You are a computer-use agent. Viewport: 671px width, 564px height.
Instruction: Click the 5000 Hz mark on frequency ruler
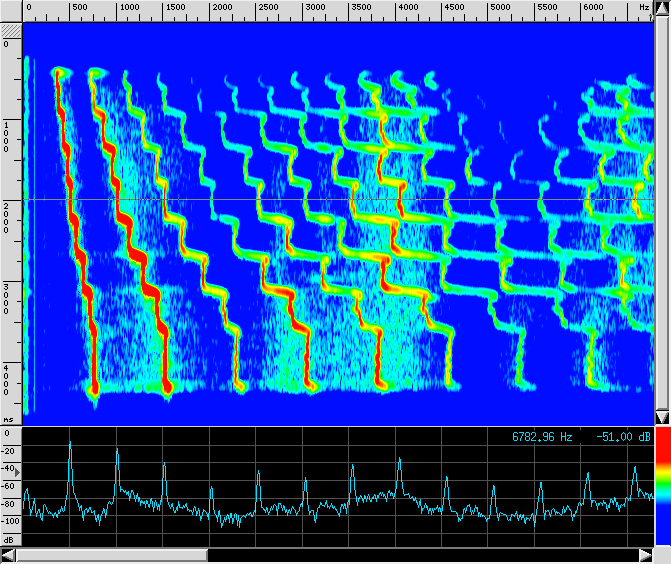point(500,9)
